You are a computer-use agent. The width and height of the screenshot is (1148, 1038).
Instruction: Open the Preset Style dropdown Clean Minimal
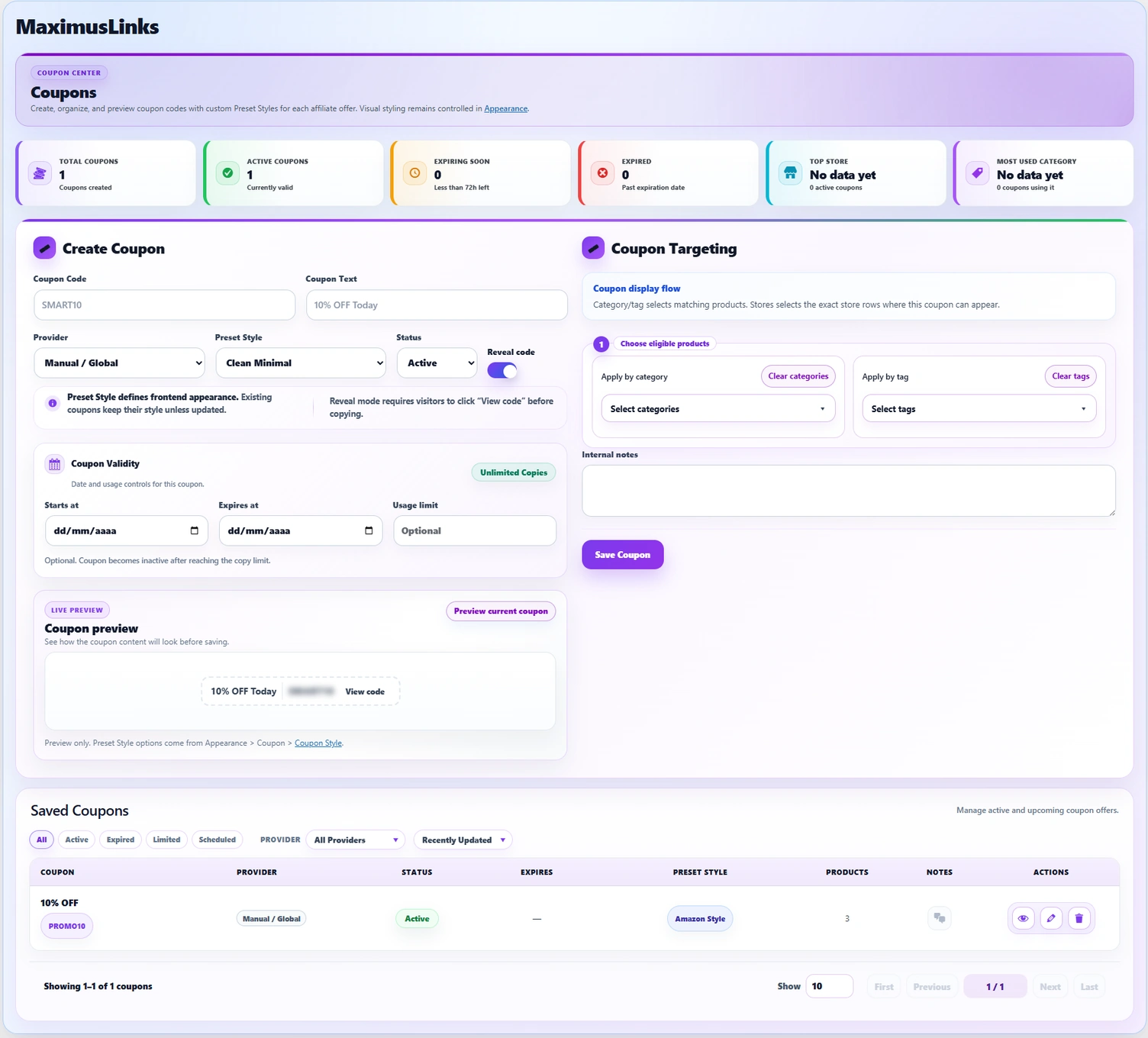[x=302, y=363]
